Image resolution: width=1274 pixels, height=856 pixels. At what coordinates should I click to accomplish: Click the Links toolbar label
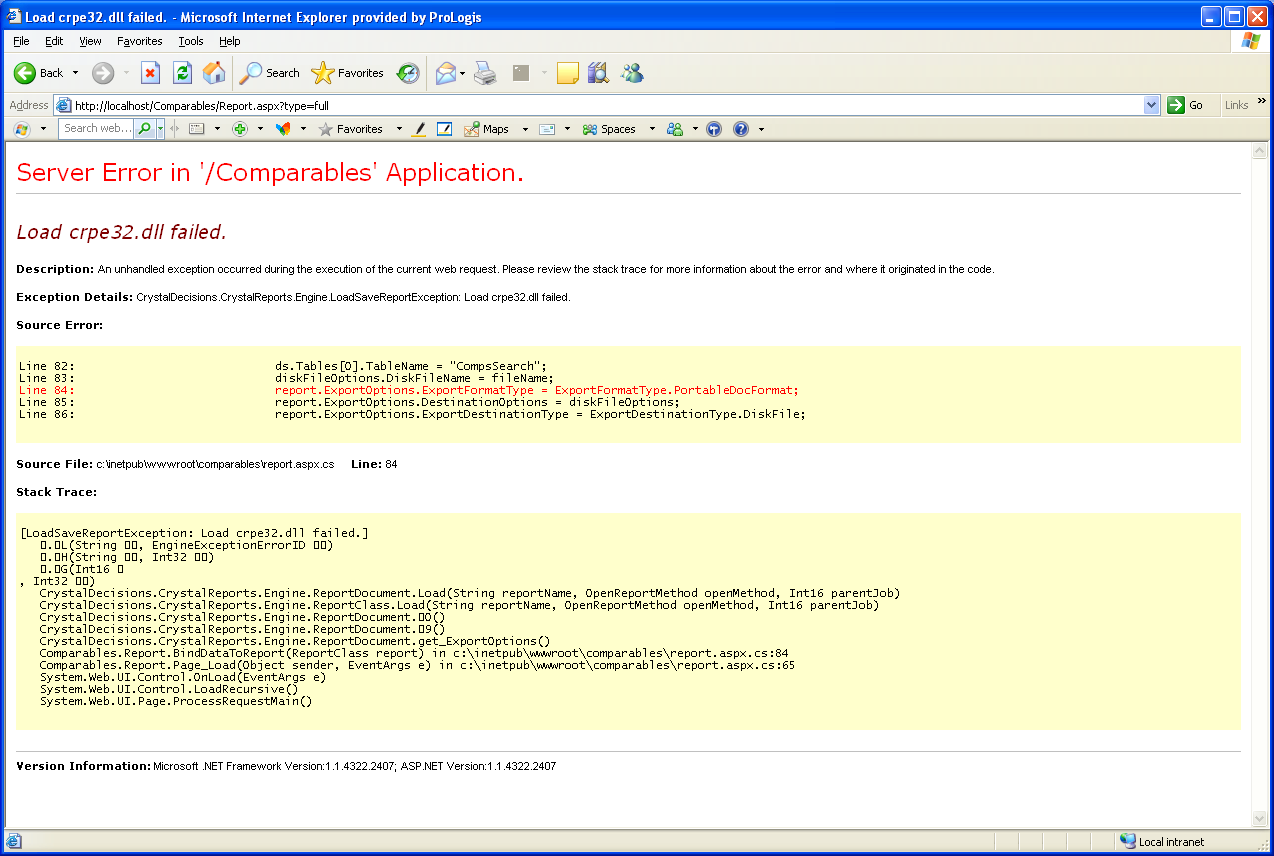click(1236, 105)
